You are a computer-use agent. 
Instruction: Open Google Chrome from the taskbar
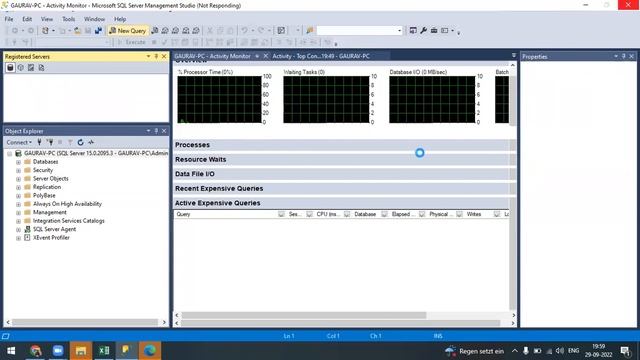pos(36,351)
